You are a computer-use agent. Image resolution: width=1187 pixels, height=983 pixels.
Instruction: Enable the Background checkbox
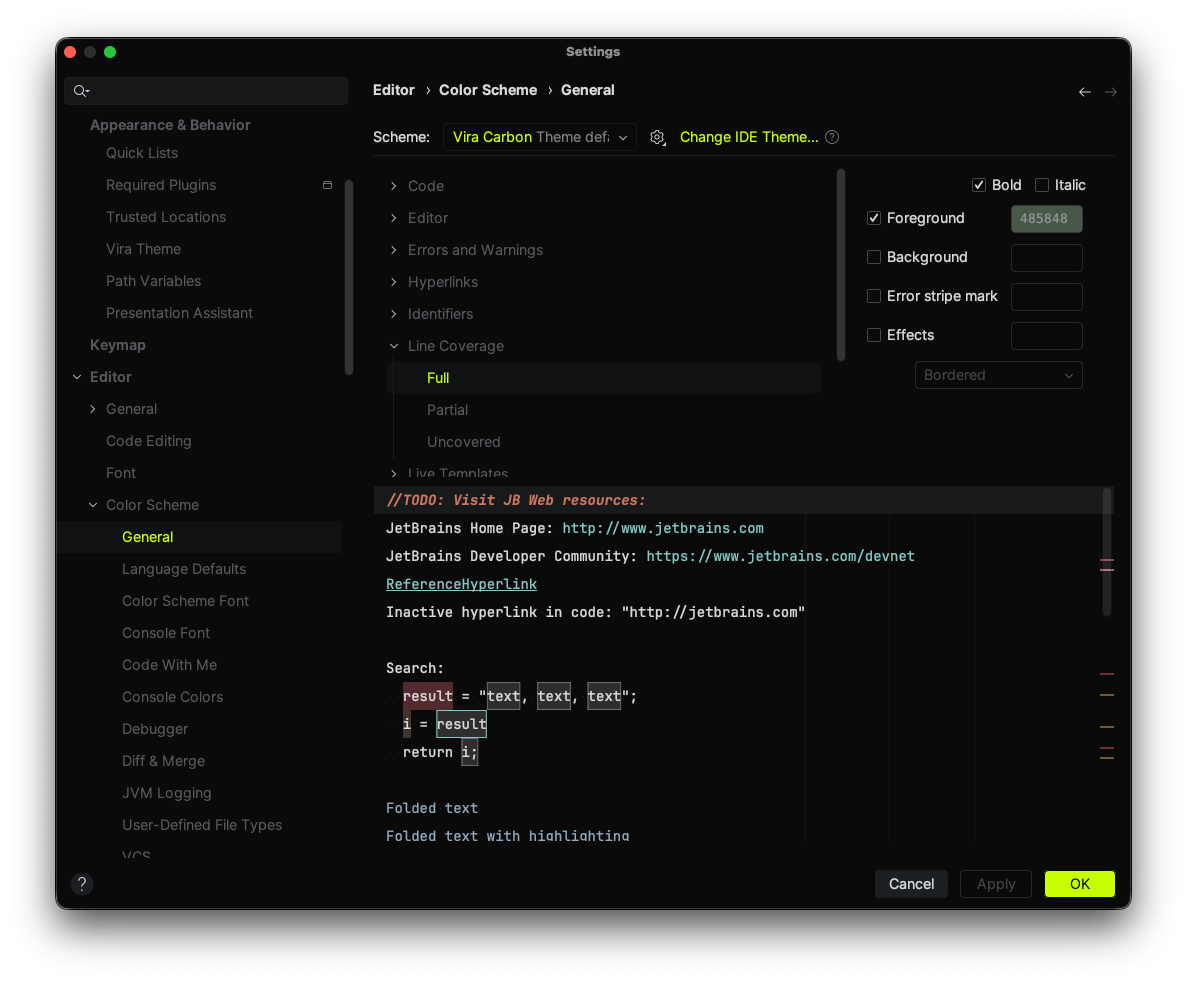click(x=874, y=257)
